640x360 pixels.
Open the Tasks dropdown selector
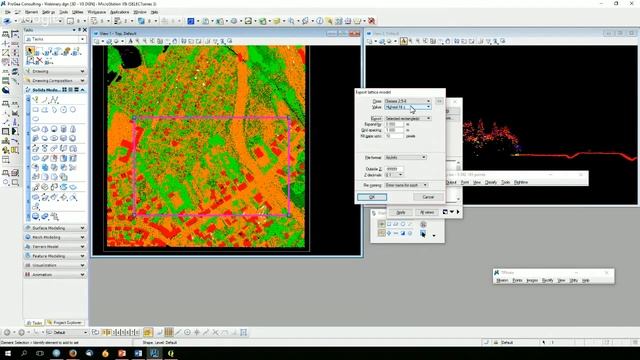(x=55, y=39)
